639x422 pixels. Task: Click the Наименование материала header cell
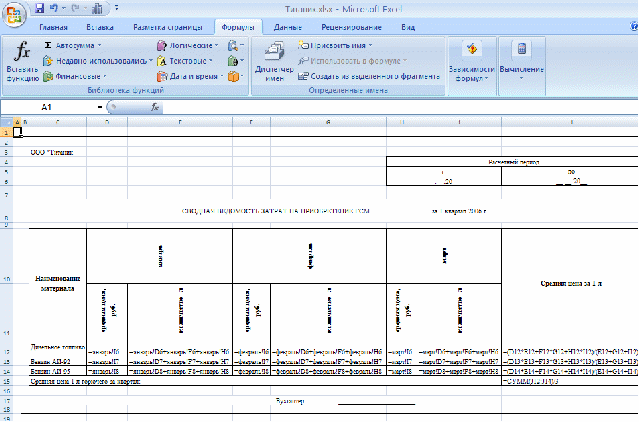pos(57,284)
